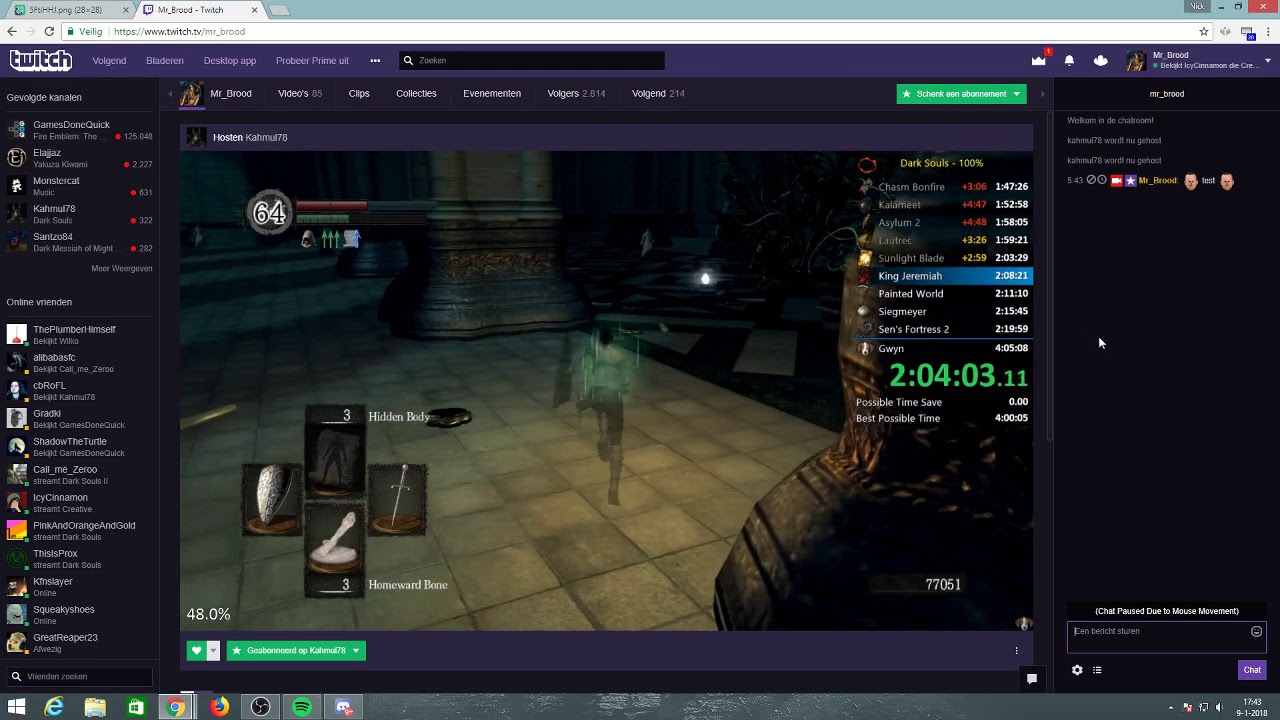Viewport: 1280px width, 720px height.
Task: Click hosted channel name Kahmul78
Action: (x=266, y=137)
